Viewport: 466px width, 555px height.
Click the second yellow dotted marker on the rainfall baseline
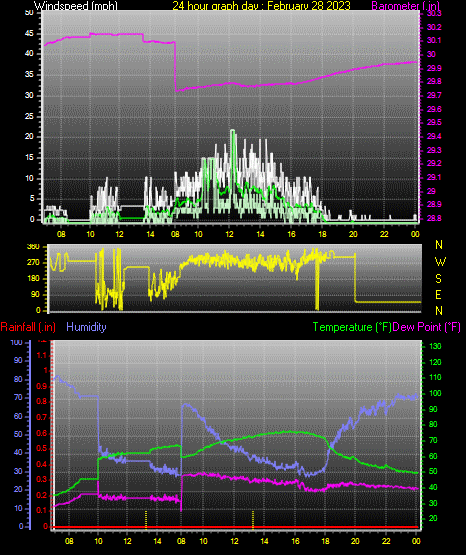[253, 520]
